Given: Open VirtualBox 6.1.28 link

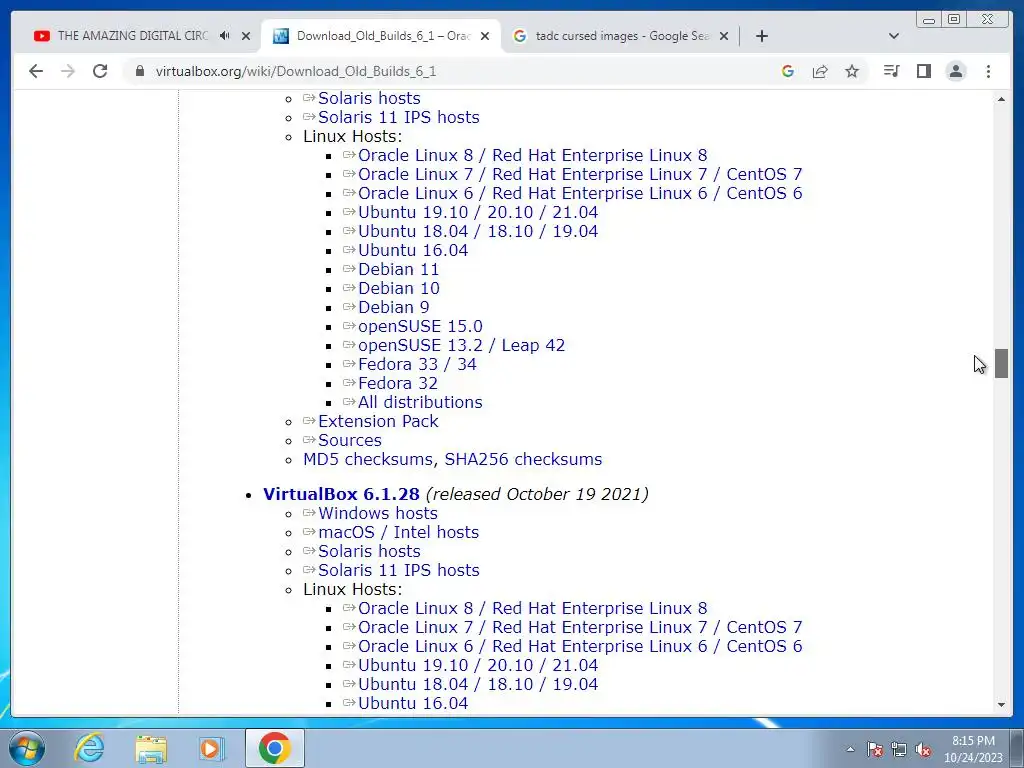Looking at the screenshot, I should click(x=341, y=494).
